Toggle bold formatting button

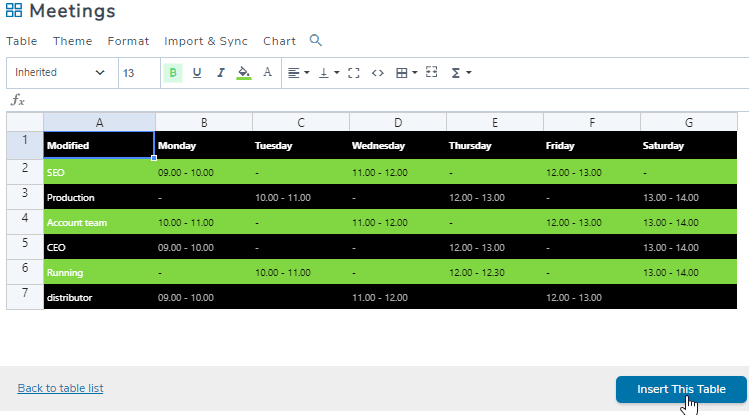coord(173,73)
